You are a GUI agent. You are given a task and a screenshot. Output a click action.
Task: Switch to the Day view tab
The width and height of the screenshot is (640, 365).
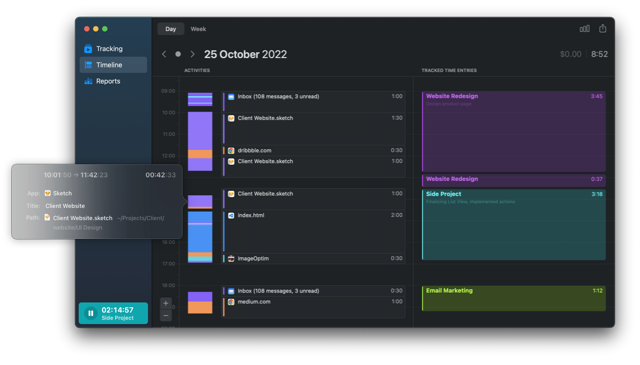click(171, 29)
